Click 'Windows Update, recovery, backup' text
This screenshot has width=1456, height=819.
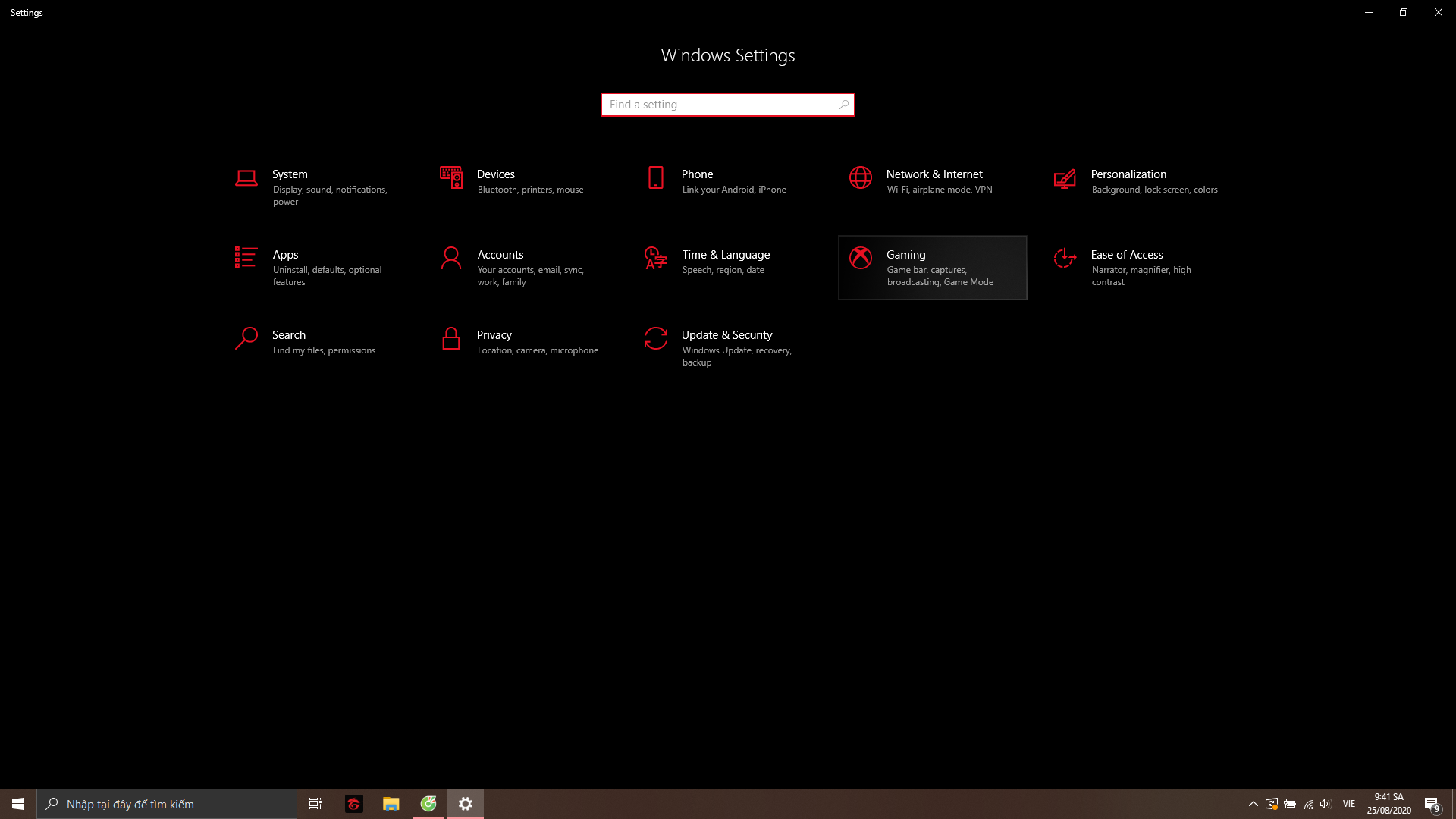737,356
